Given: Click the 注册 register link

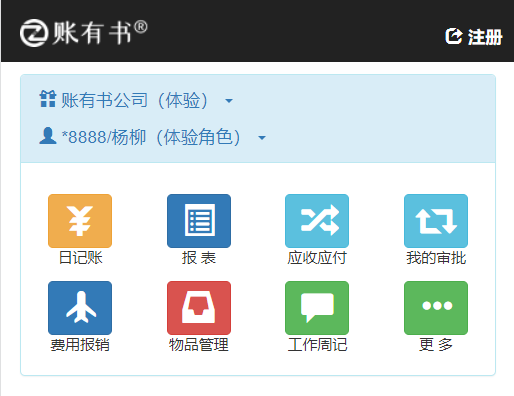Looking at the screenshot, I should 474,36.
